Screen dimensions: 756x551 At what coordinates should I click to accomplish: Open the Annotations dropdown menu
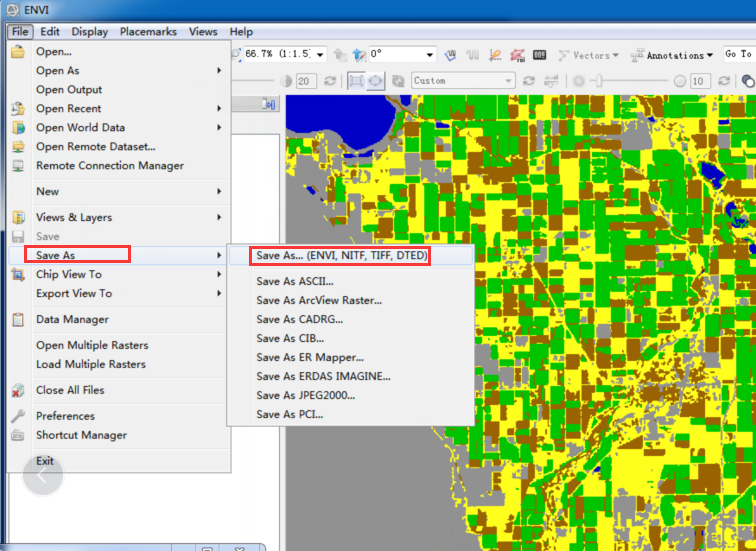point(672,55)
